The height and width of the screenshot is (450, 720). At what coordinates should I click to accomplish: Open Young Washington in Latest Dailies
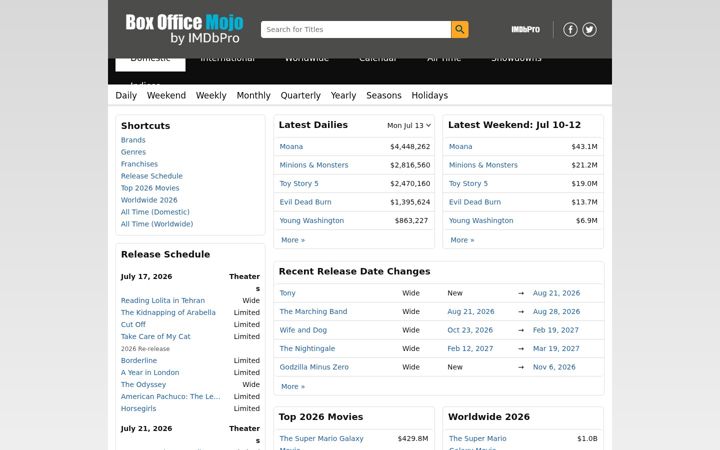[x=311, y=220]
